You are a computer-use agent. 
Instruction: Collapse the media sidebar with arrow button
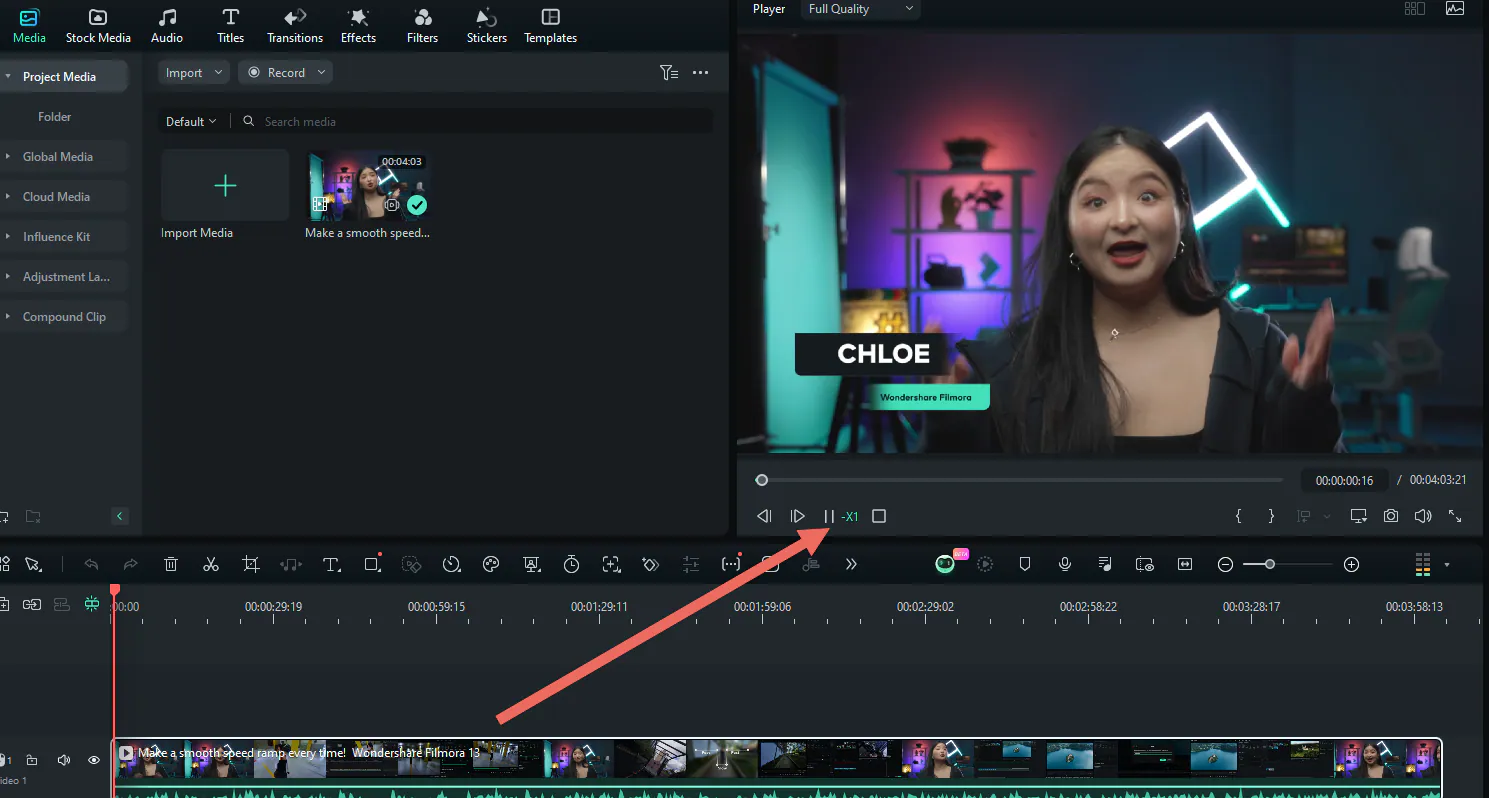point(120,516)
